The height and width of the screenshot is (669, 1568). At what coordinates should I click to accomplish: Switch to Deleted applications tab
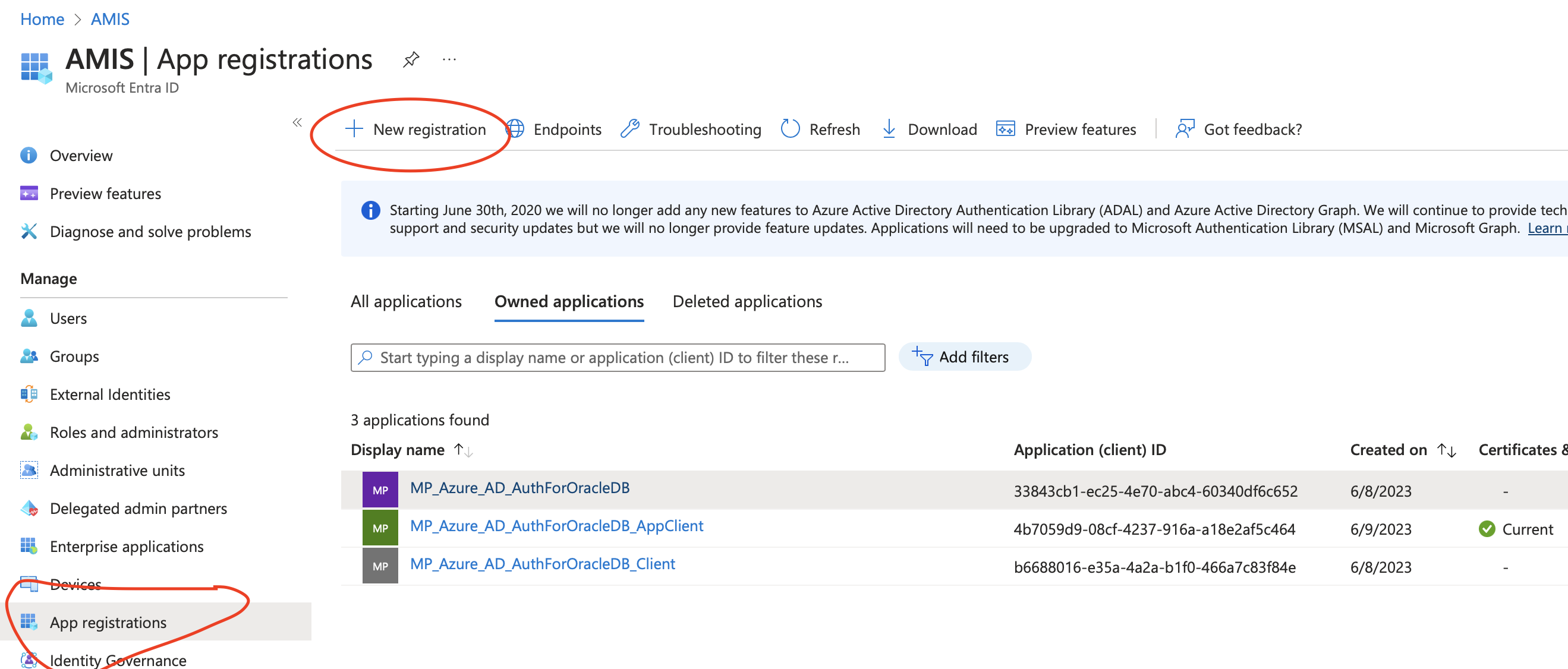point(747,302)
